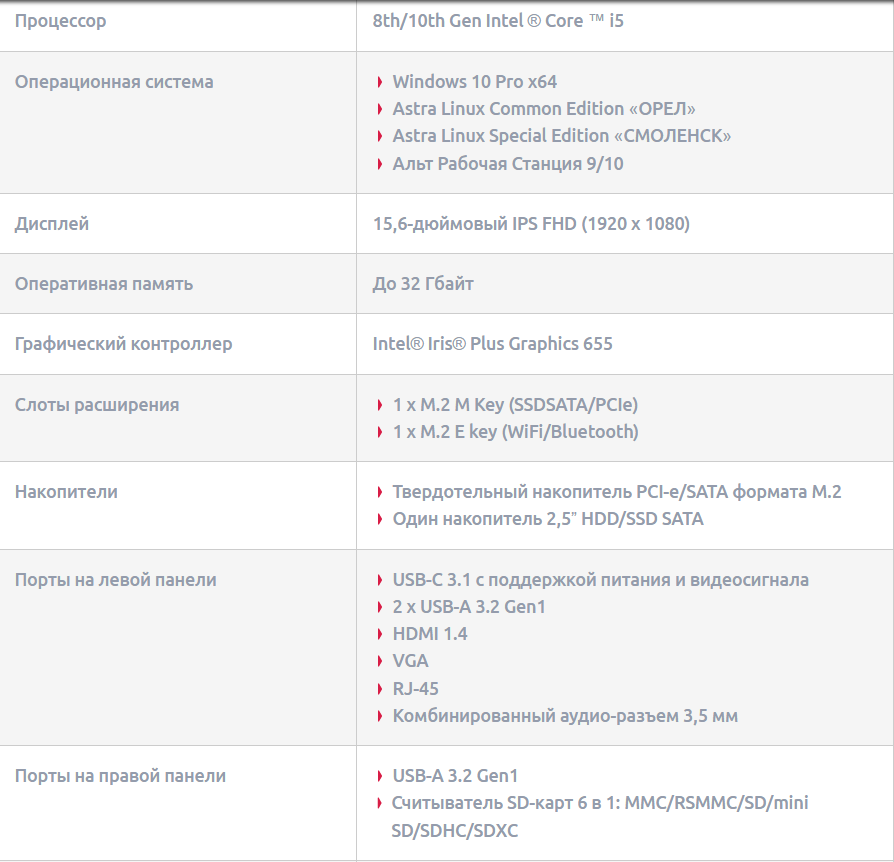
Task: Click the Оперативная память label
Action: (104, 284)
